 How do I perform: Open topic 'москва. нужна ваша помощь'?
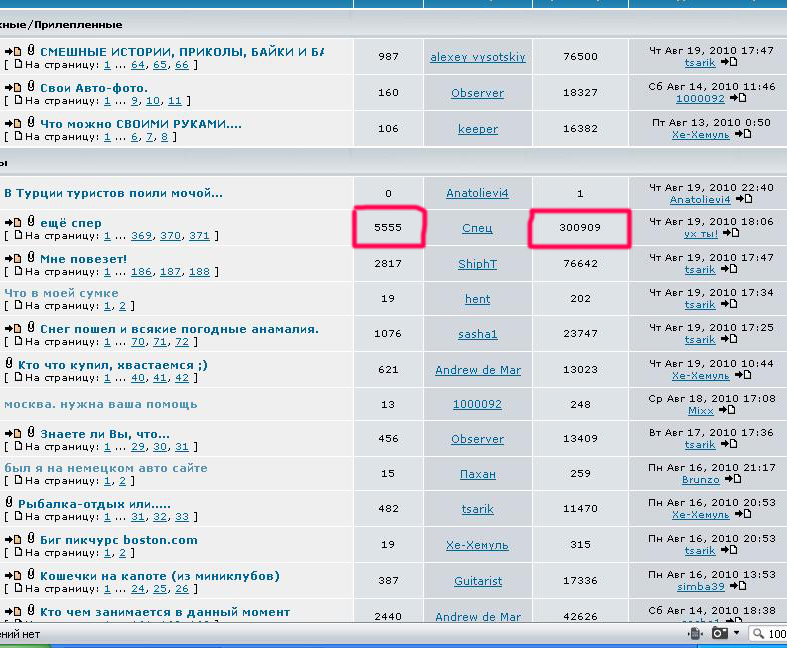[x=100, y=404]
